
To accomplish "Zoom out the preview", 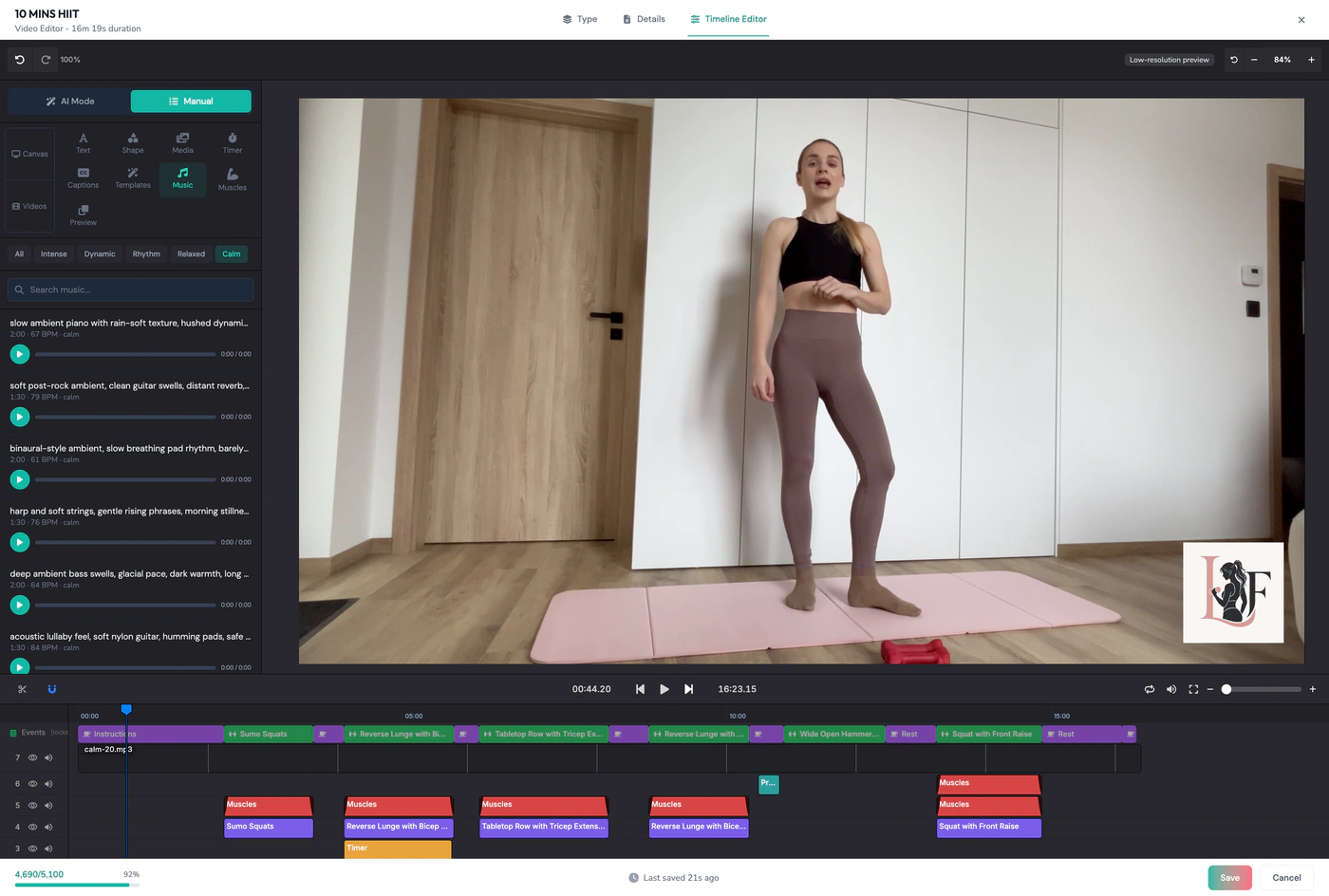I will 1254,60.
